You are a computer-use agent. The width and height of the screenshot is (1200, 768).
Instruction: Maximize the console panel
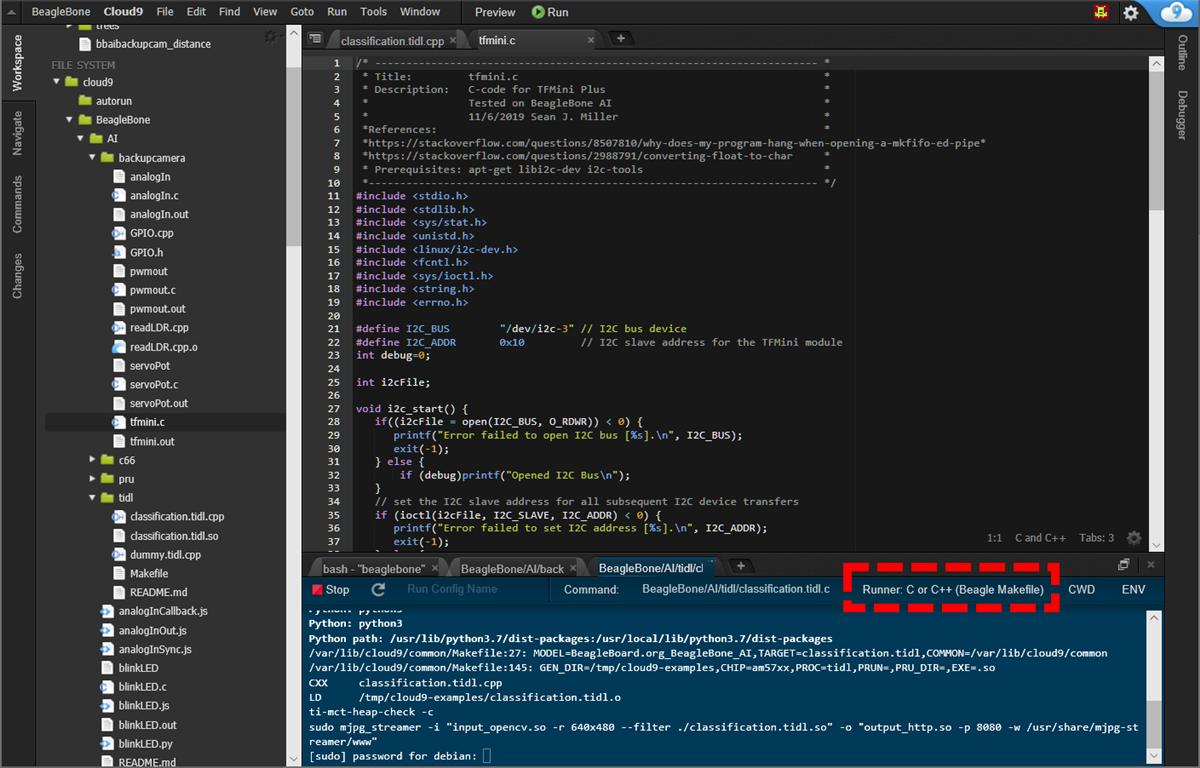1124,565
